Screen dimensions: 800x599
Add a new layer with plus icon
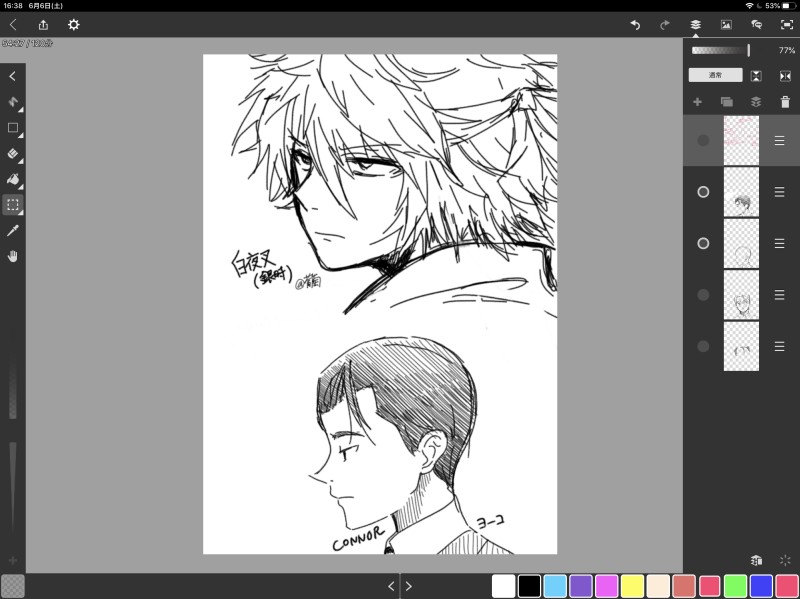point(697,102)
